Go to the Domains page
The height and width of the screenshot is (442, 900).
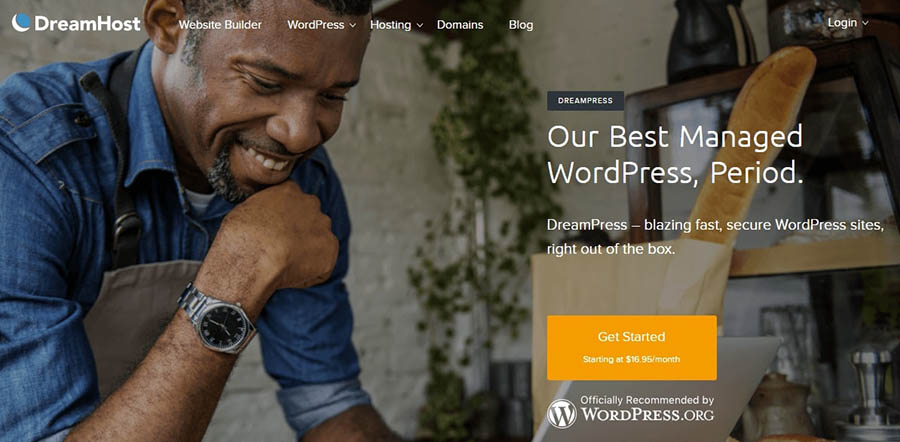pyautogui.click(x=460, y=25)
